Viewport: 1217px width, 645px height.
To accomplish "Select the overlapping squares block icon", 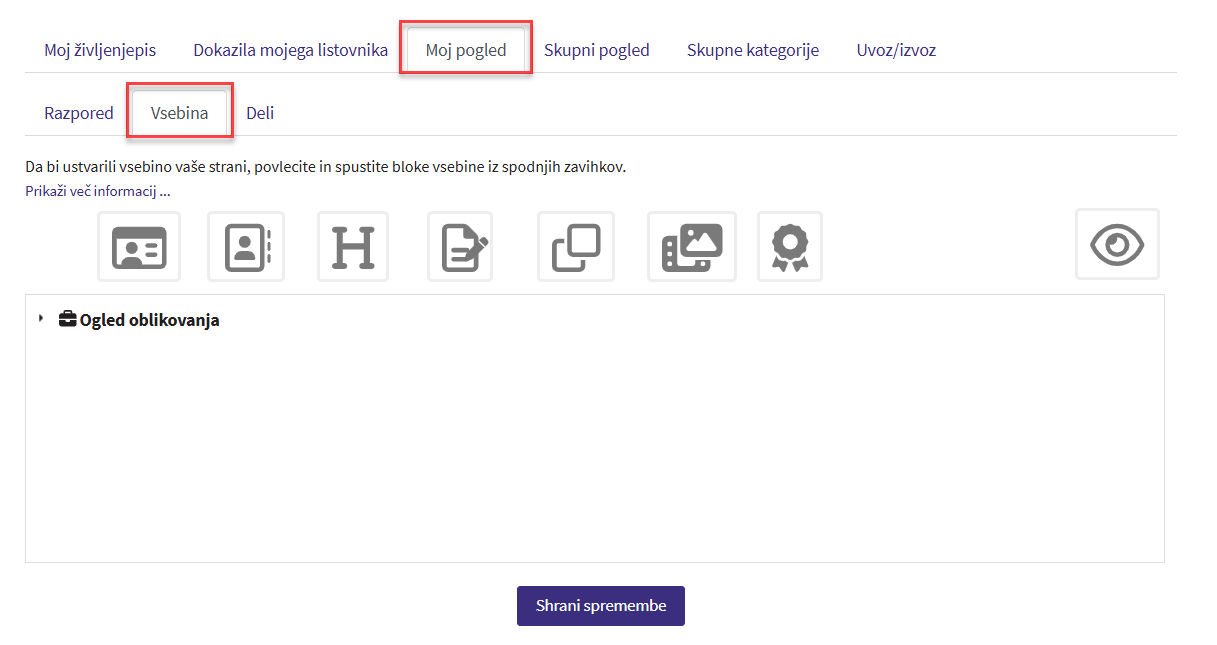I will 576,247.
